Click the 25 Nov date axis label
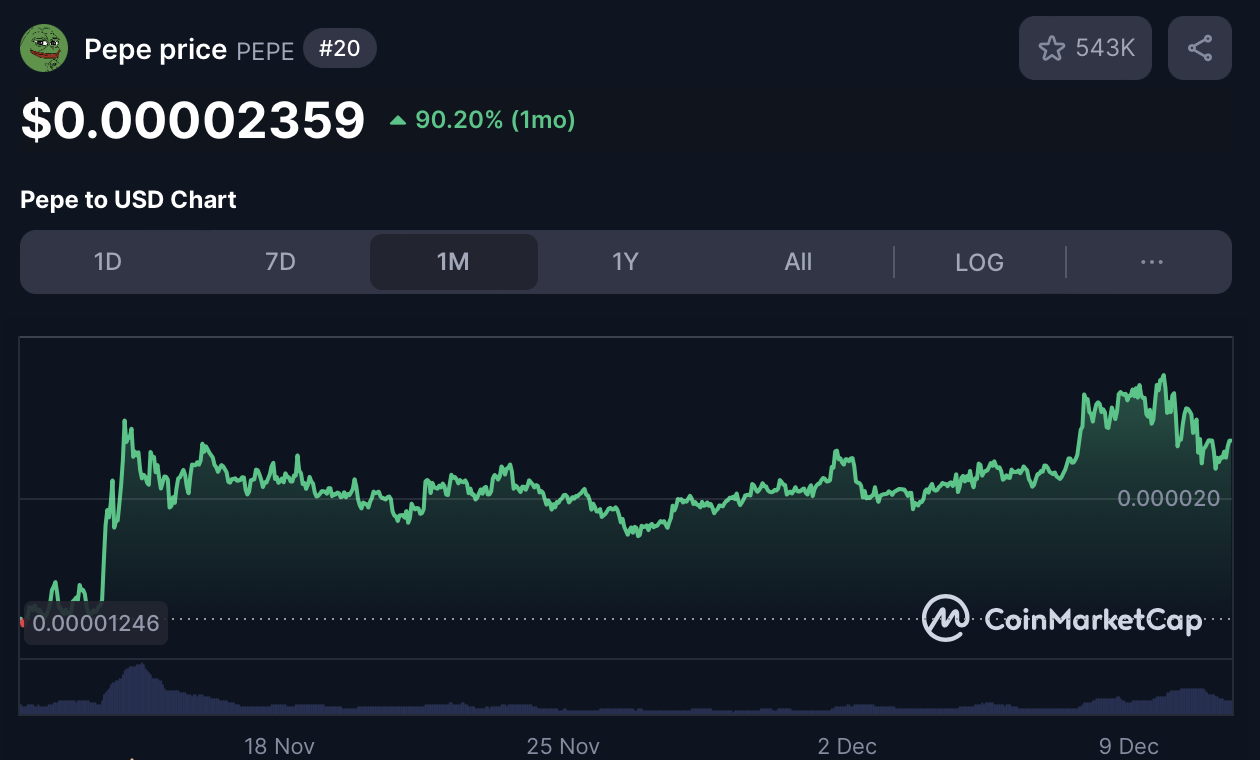Image resolution: width=1260 pixels, height=760 pixels. point(563,746)
